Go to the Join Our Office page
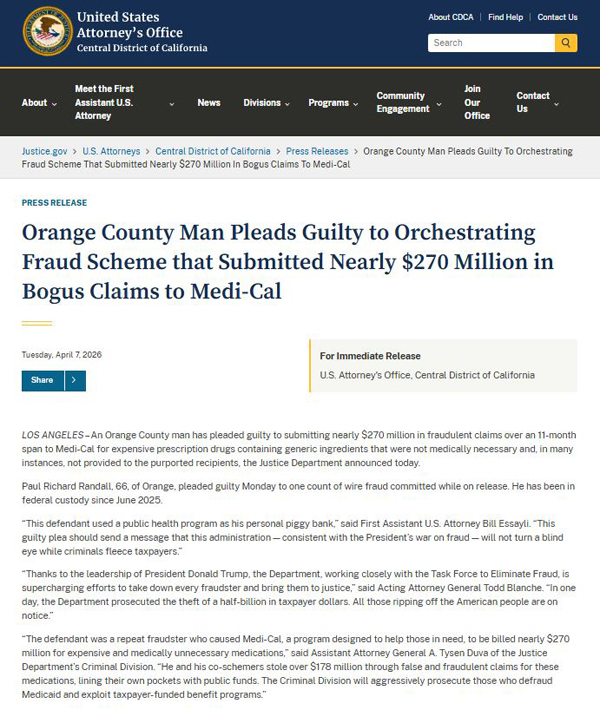This screenshot has width=600, height=710. pos(477,103)
